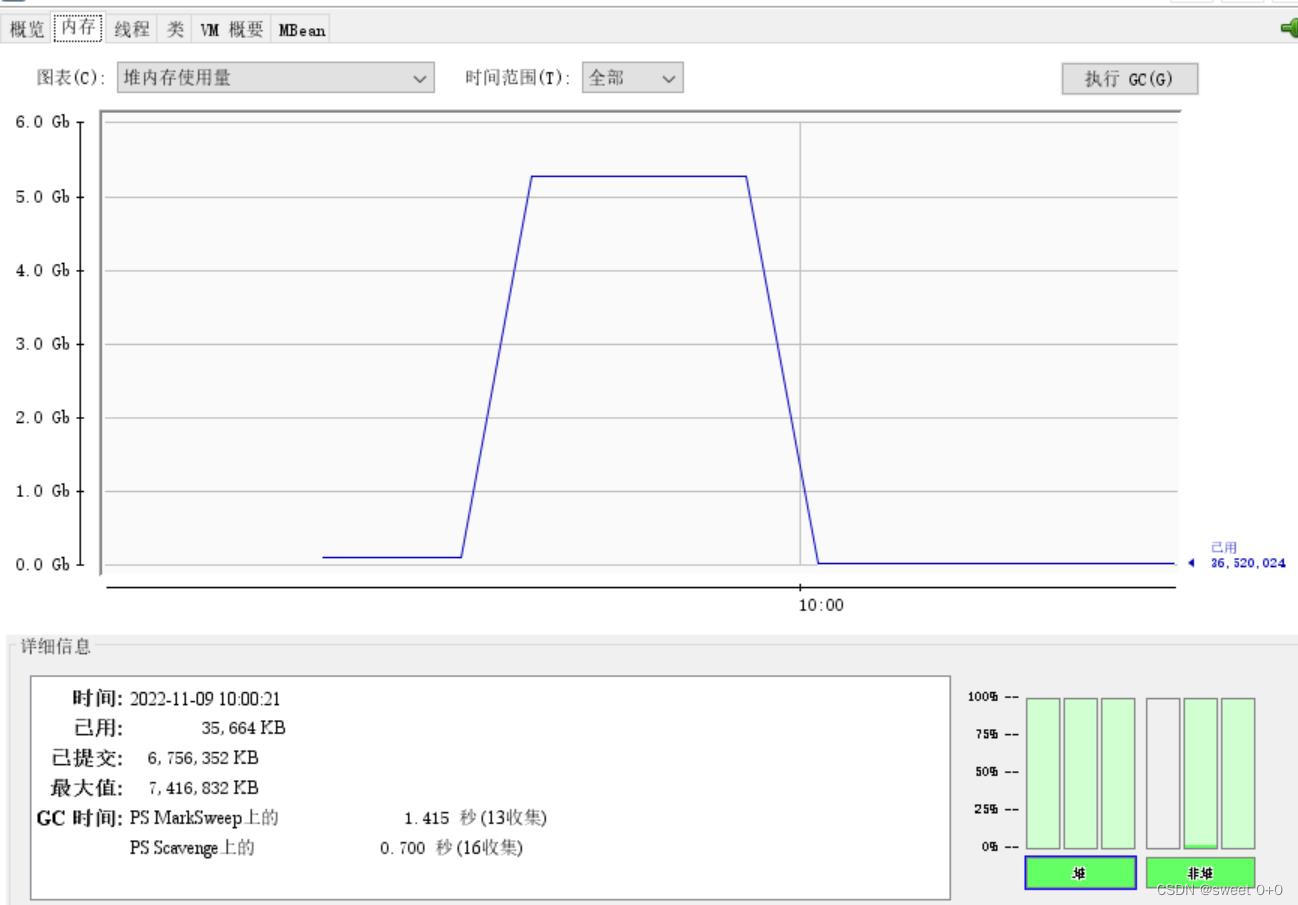1298x905 pixels.
Task: Click the 已用 36,520,024 chart legend label
Action: tap(1248, 555)
